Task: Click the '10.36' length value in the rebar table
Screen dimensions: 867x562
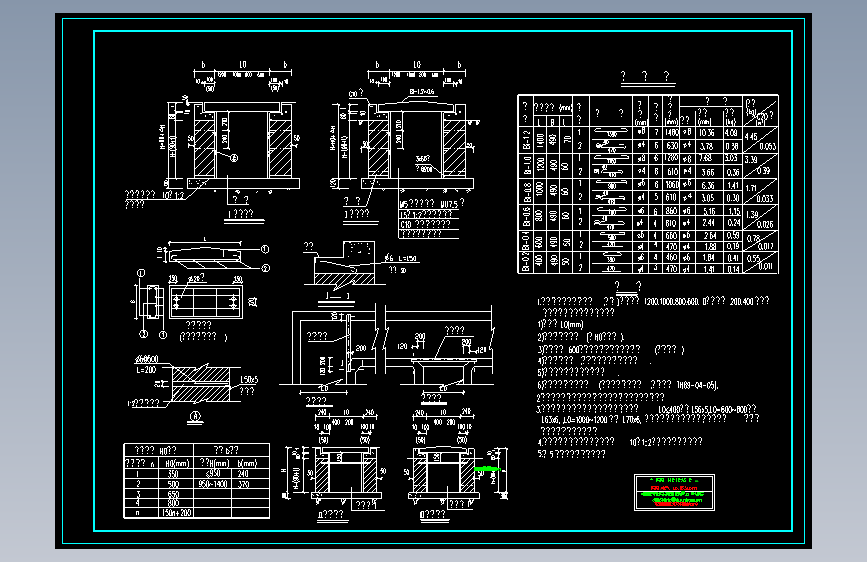Action: coord(707,133)
